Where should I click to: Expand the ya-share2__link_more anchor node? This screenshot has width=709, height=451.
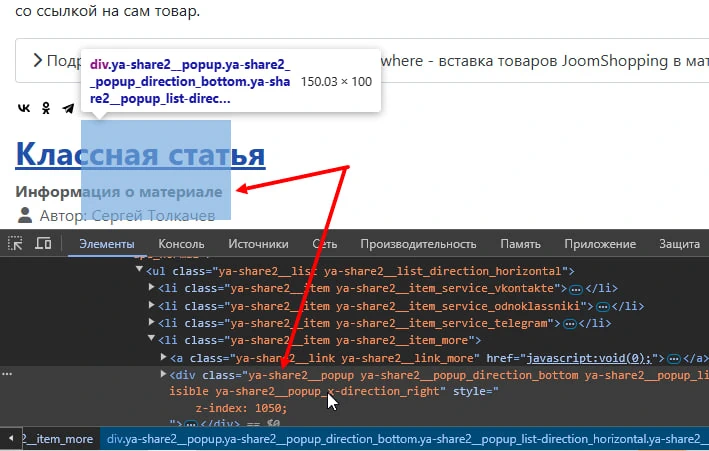tap(164, 357)
